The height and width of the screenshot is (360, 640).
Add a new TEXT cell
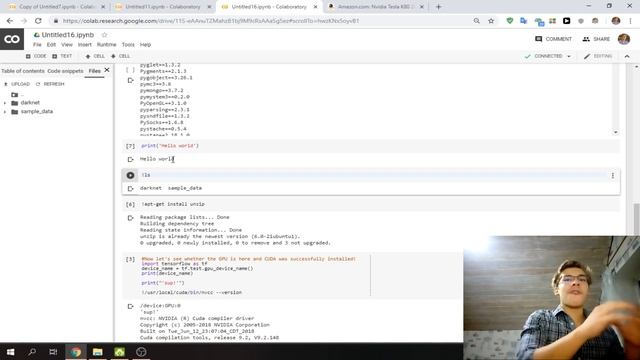click(x=62, y=56)
